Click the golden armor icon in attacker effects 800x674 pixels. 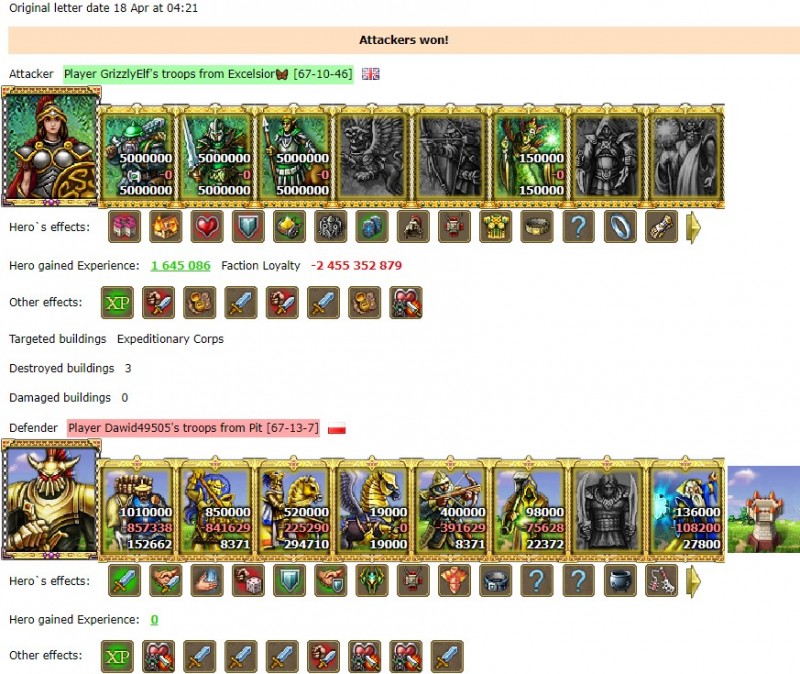click(x=496, y=227)
